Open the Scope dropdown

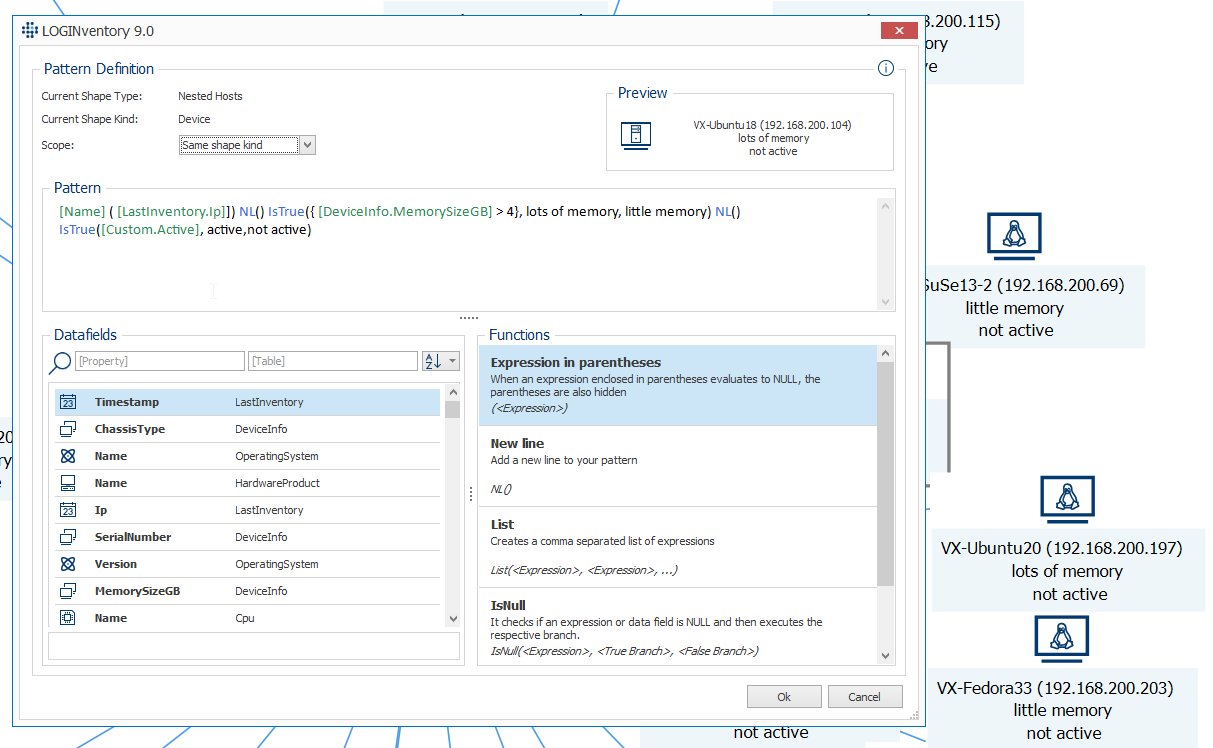(x=308, y=145)
